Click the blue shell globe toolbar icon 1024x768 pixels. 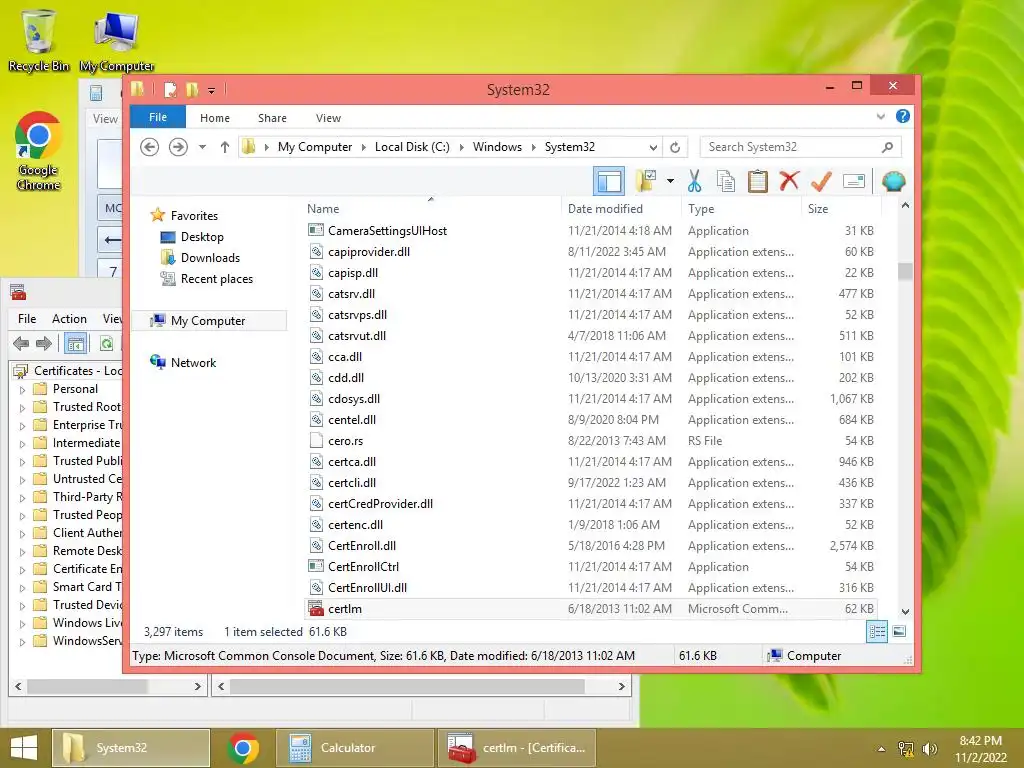click(x=893, y=181)
